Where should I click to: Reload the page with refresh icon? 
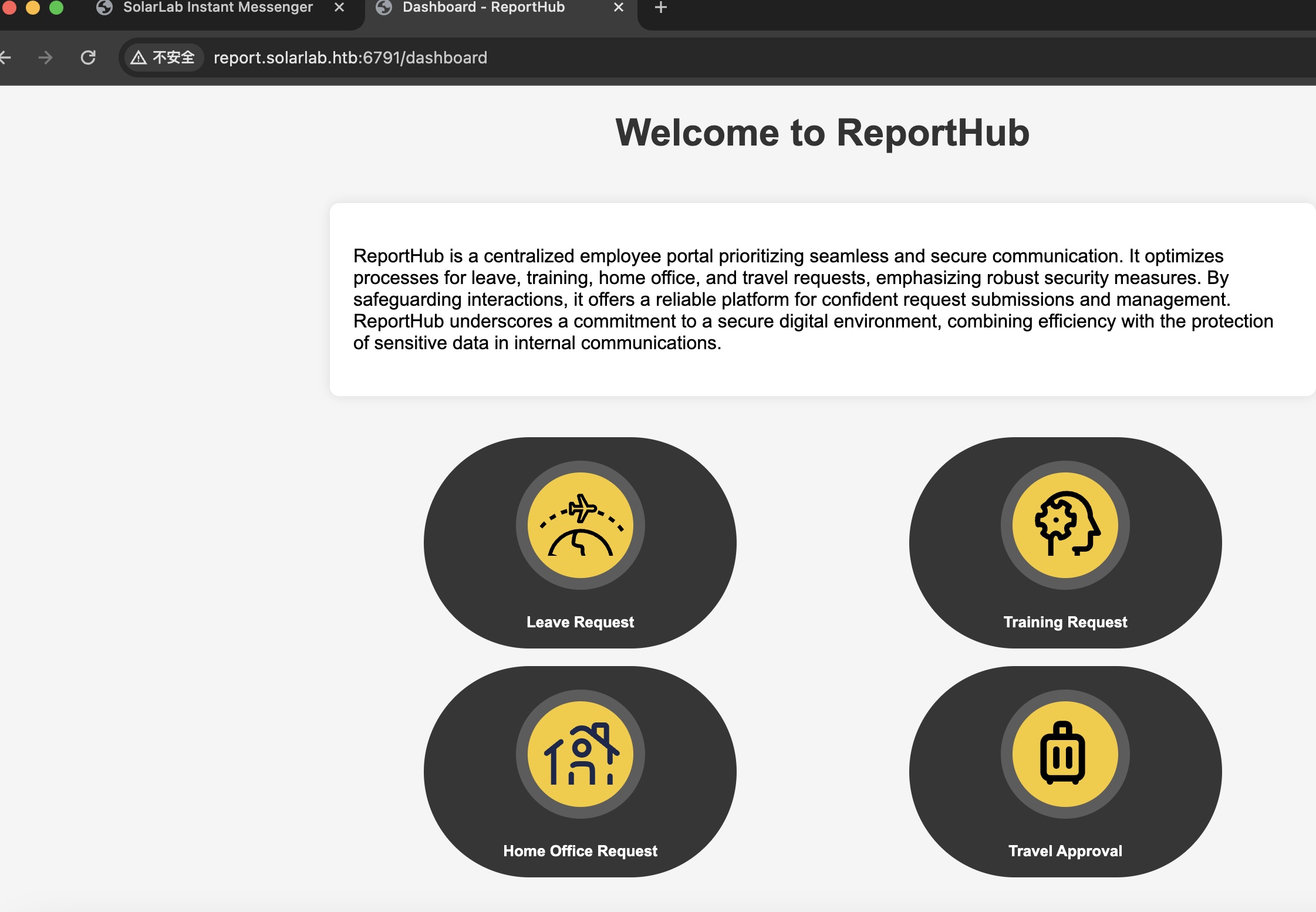pos(88,58)
